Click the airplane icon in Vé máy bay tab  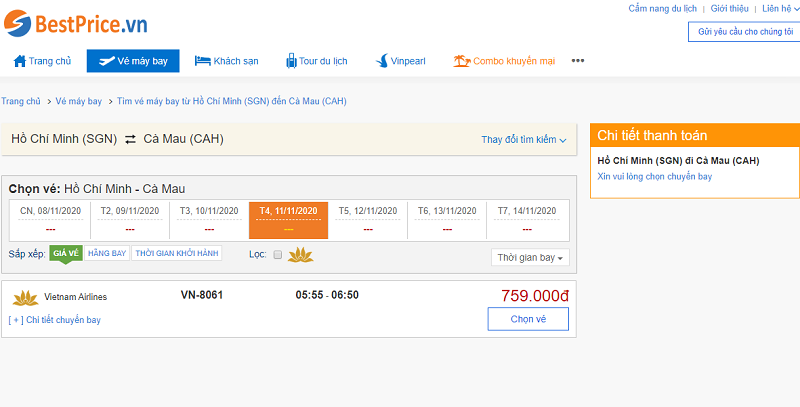click(107, 61)
